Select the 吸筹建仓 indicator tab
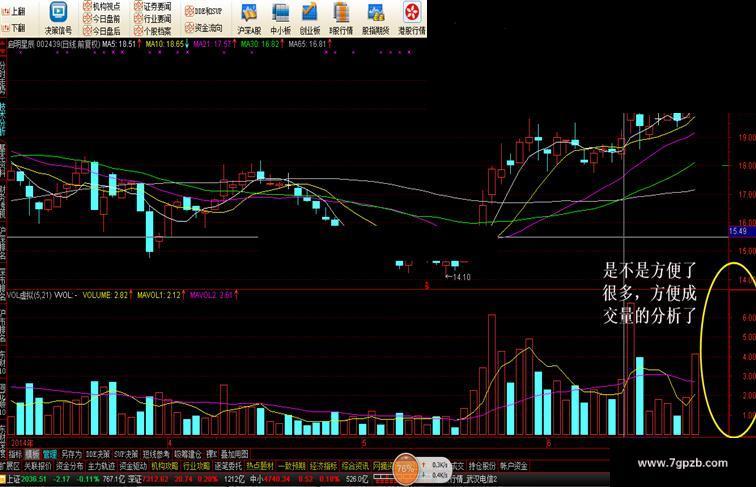Viewport: 756px width, 487px height. coord(188,454)
